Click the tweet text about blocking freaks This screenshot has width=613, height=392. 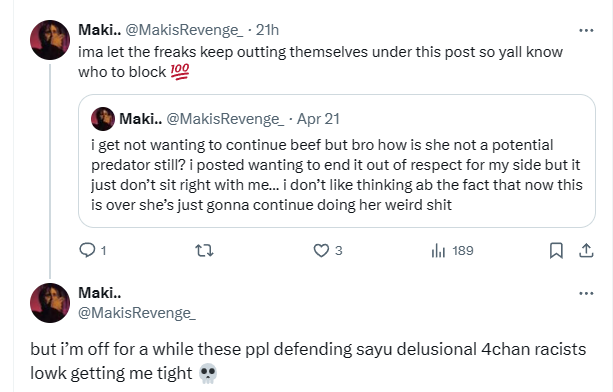[x=320, y=62]
